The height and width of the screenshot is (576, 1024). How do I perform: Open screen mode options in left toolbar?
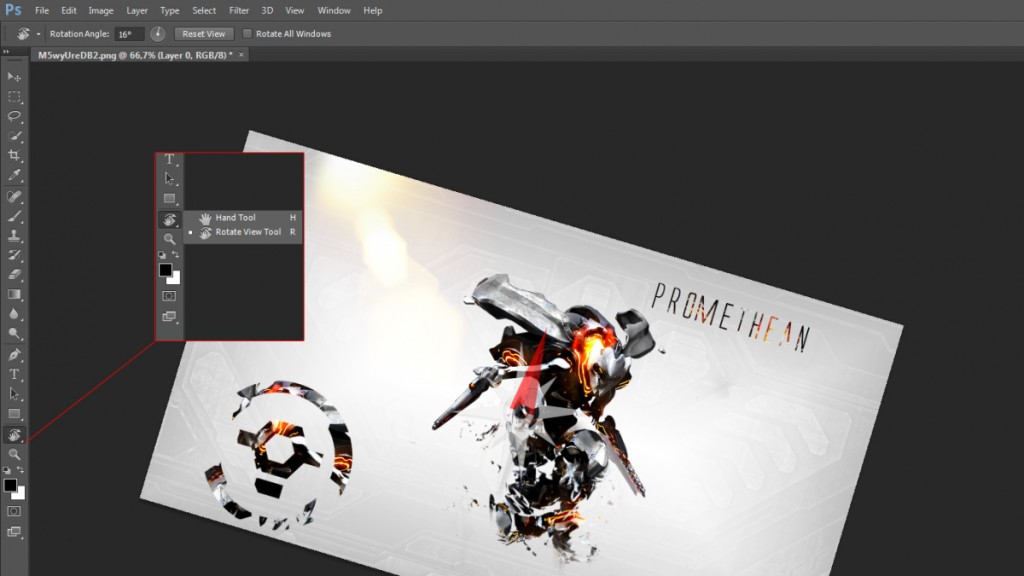click(x=14, y=532)
